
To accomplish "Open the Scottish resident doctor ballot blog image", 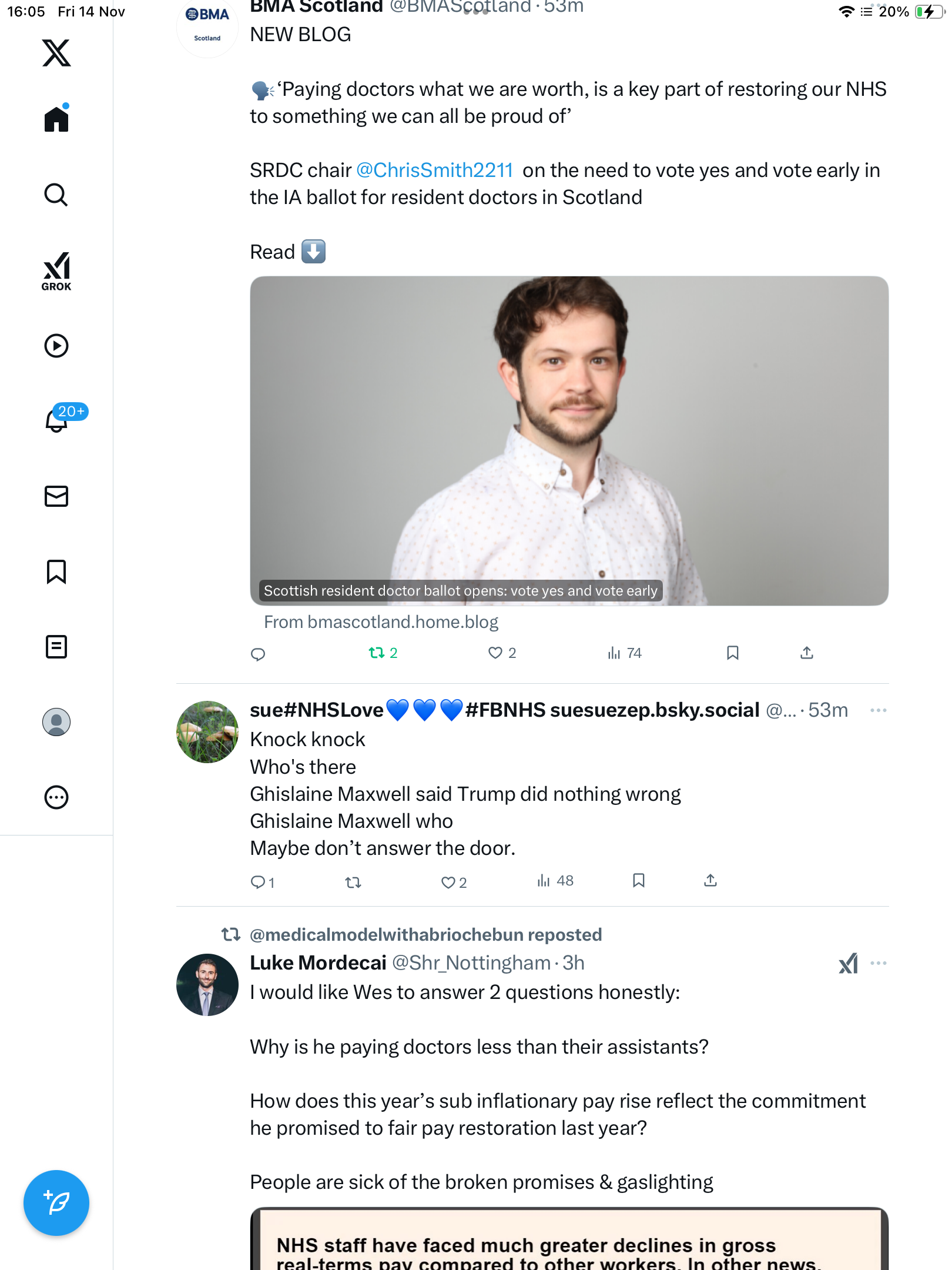I will point(569,441).
